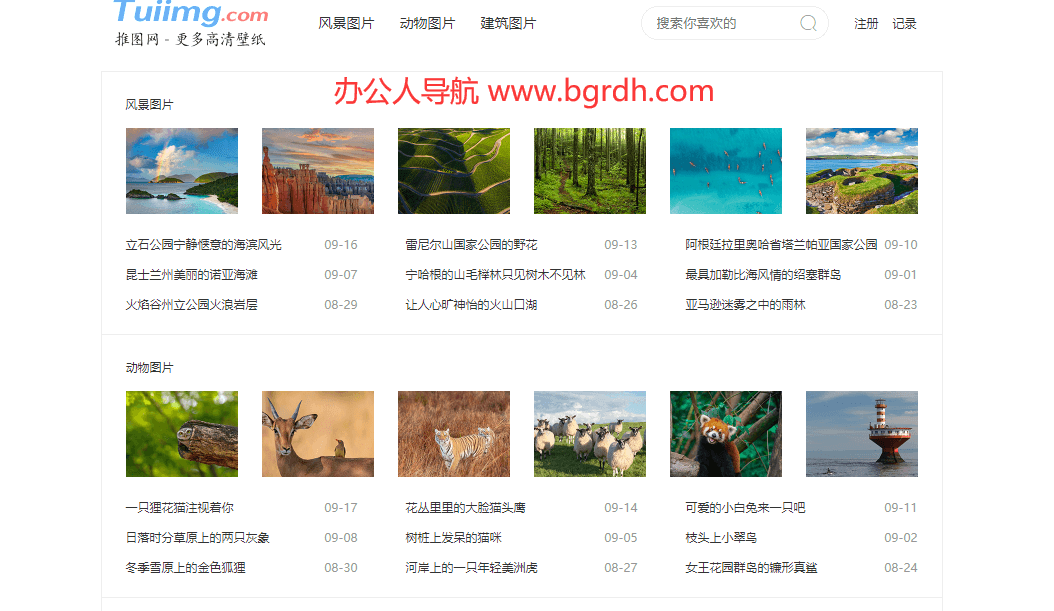Open the 动物图片 navigation menu item
Screen dimensions: 1054x611
coord(427,22)
